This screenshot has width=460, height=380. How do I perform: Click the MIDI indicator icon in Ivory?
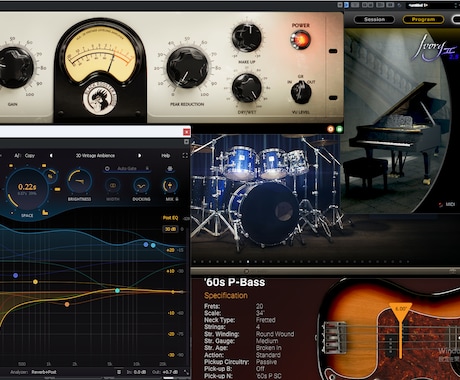click(x=441, y=204)
